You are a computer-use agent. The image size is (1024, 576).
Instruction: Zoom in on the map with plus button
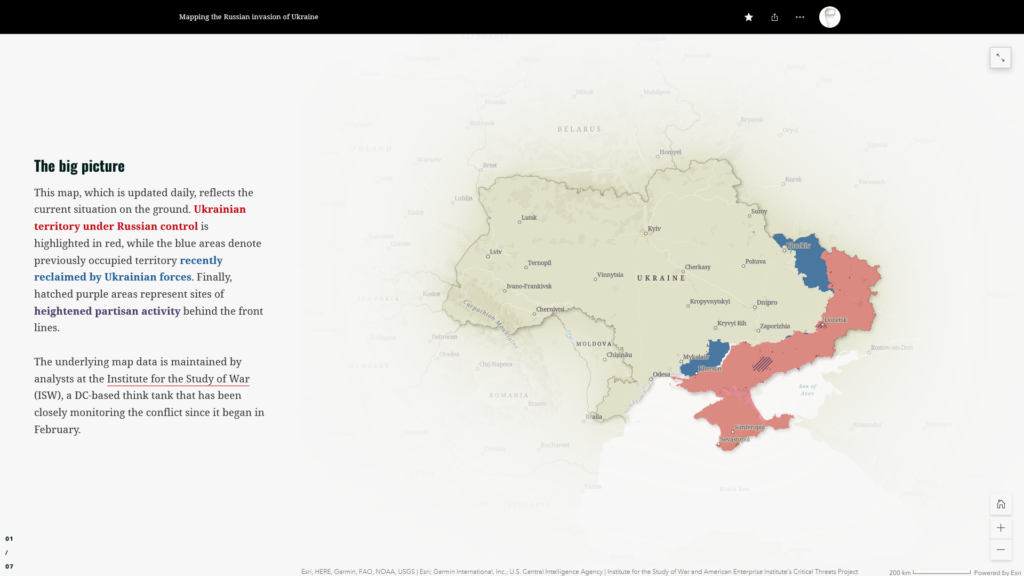(1000, 527)
